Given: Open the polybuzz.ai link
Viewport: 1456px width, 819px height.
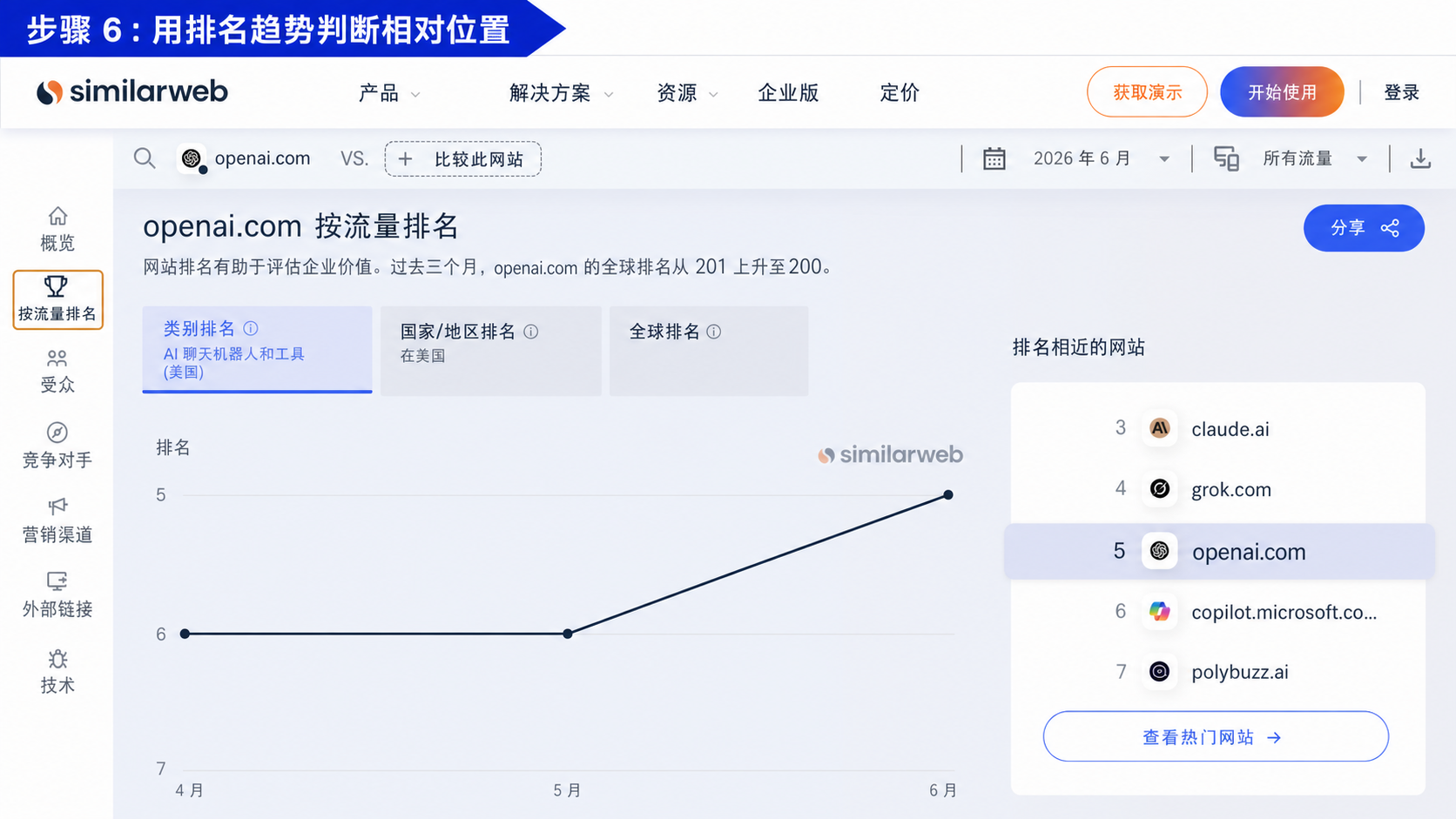Looking at the screenshot, I should [1239, 672].
